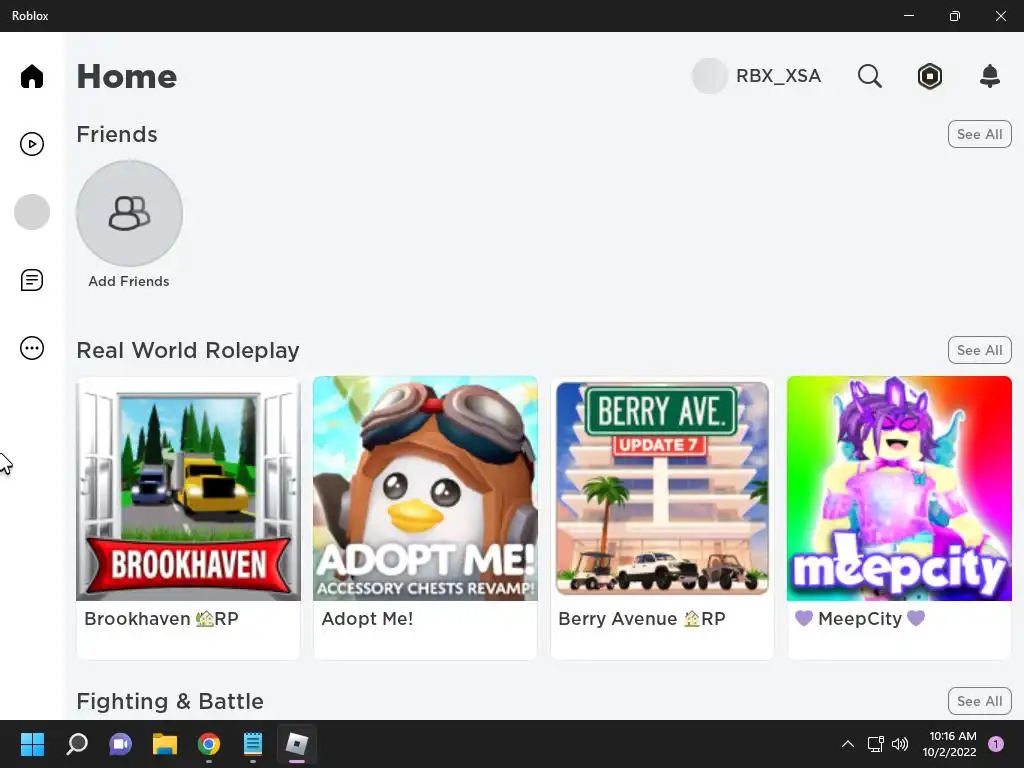This screenshot has height=768, width=1024.
Task: Open the Brookhaven game thumbnail
Action: [189, 488]
